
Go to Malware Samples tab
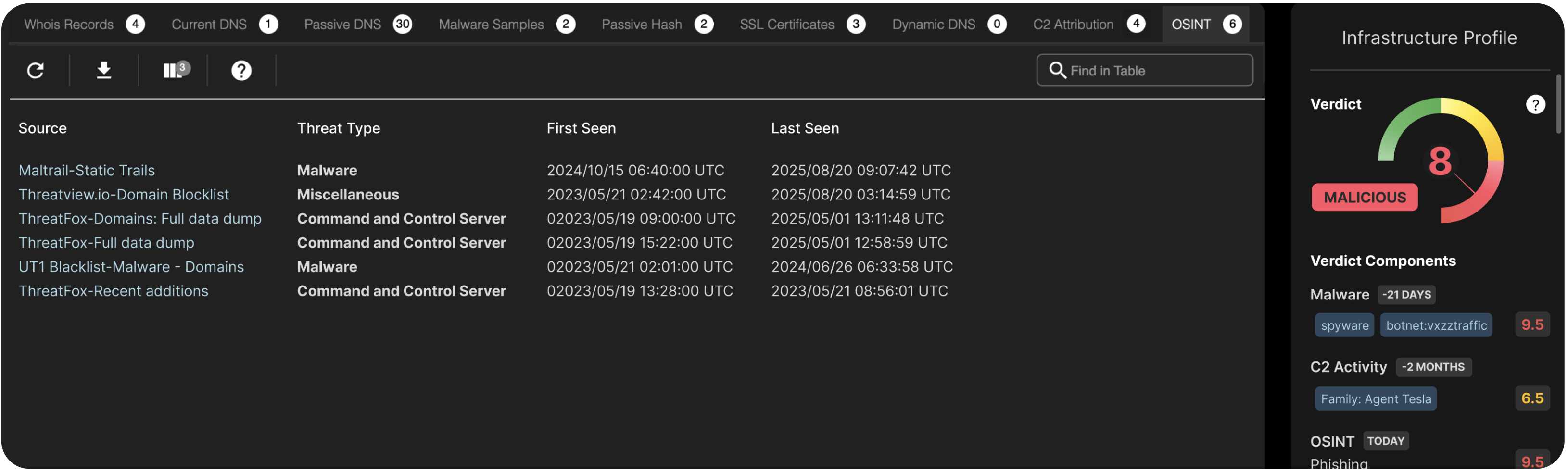coord(506,25)
